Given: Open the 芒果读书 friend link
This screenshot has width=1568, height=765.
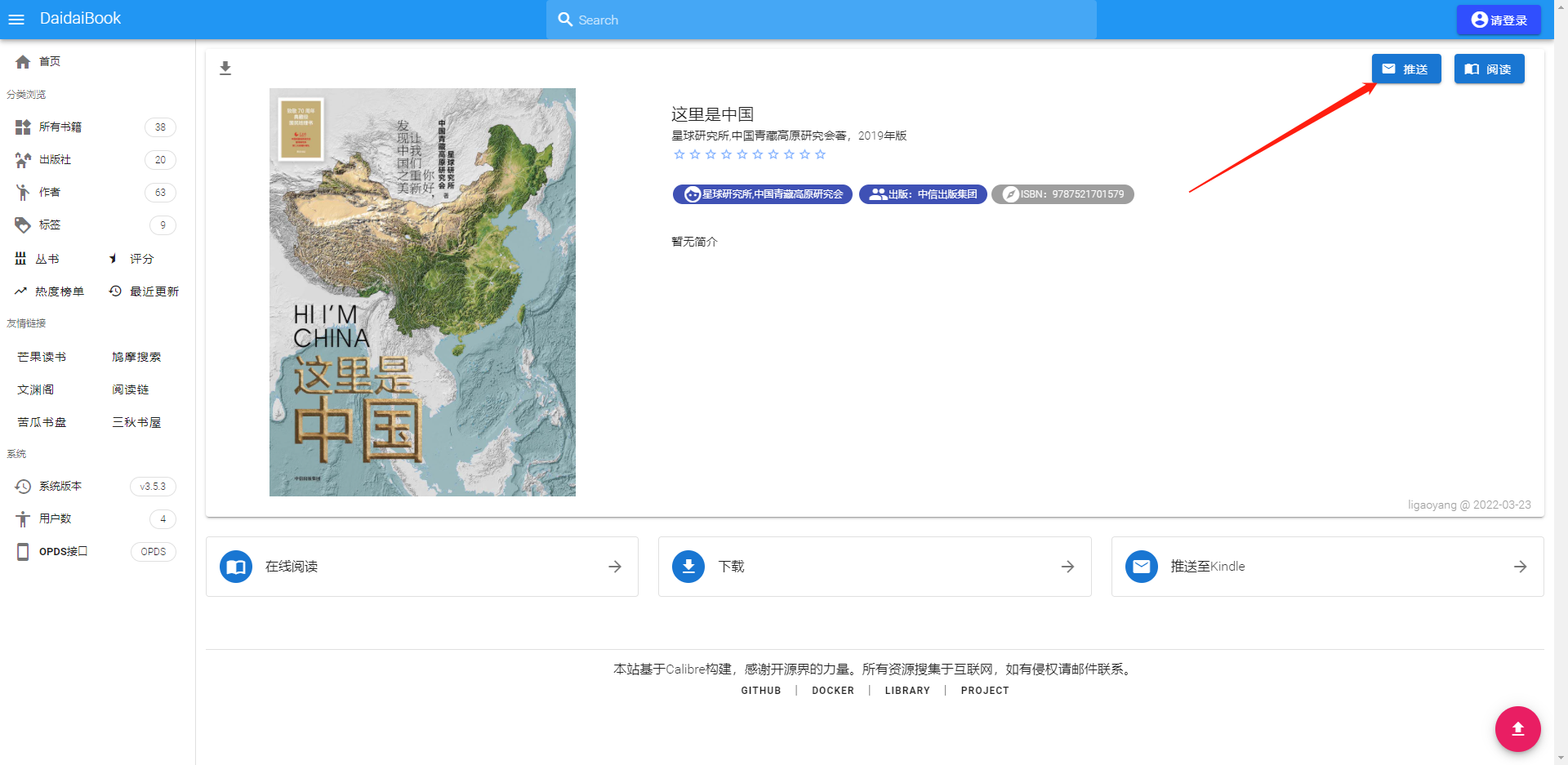Looking at the screenshot, I should (x=42, y=357).
